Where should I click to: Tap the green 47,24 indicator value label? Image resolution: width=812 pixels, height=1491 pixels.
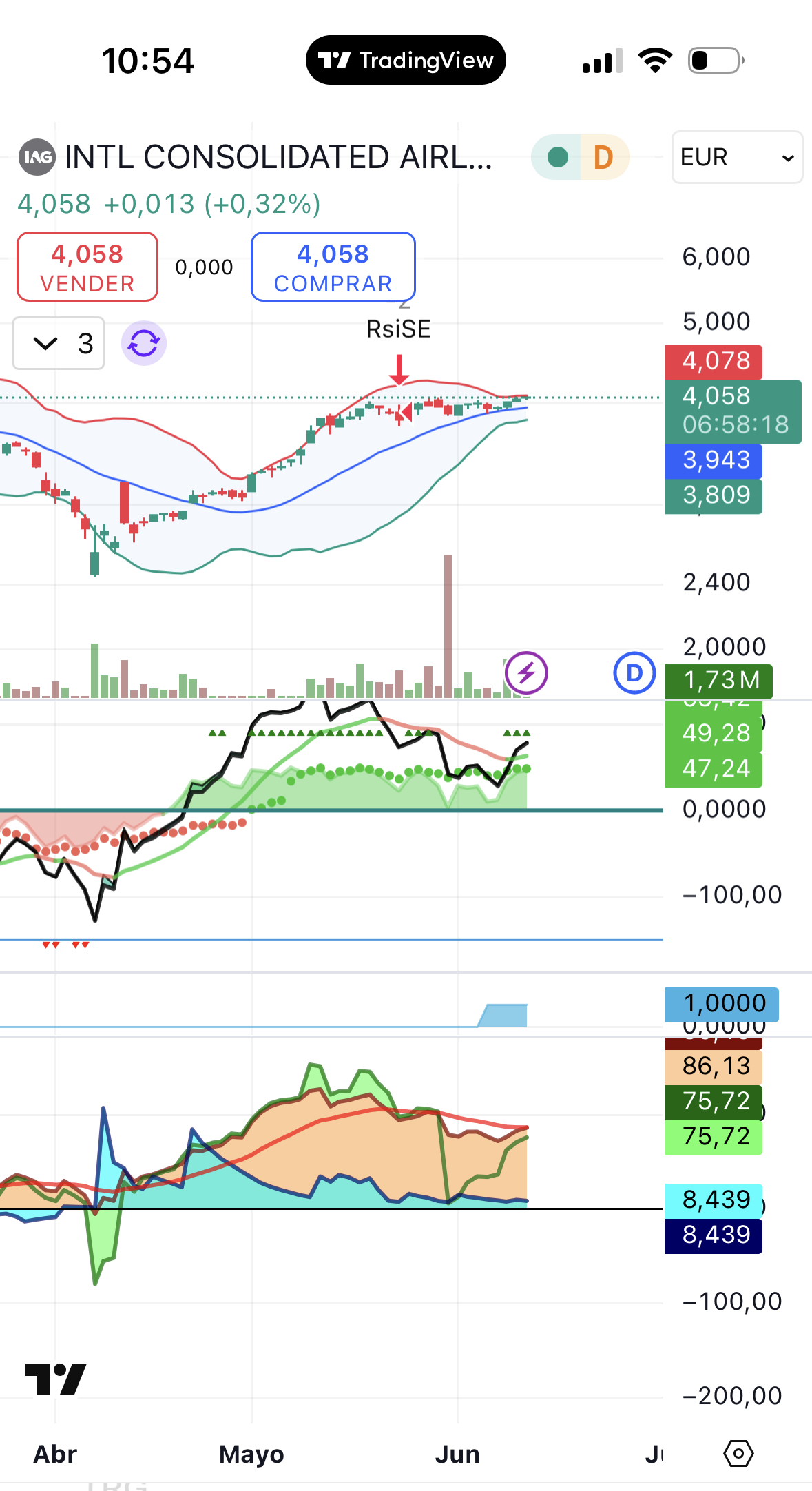coord(714,770)
